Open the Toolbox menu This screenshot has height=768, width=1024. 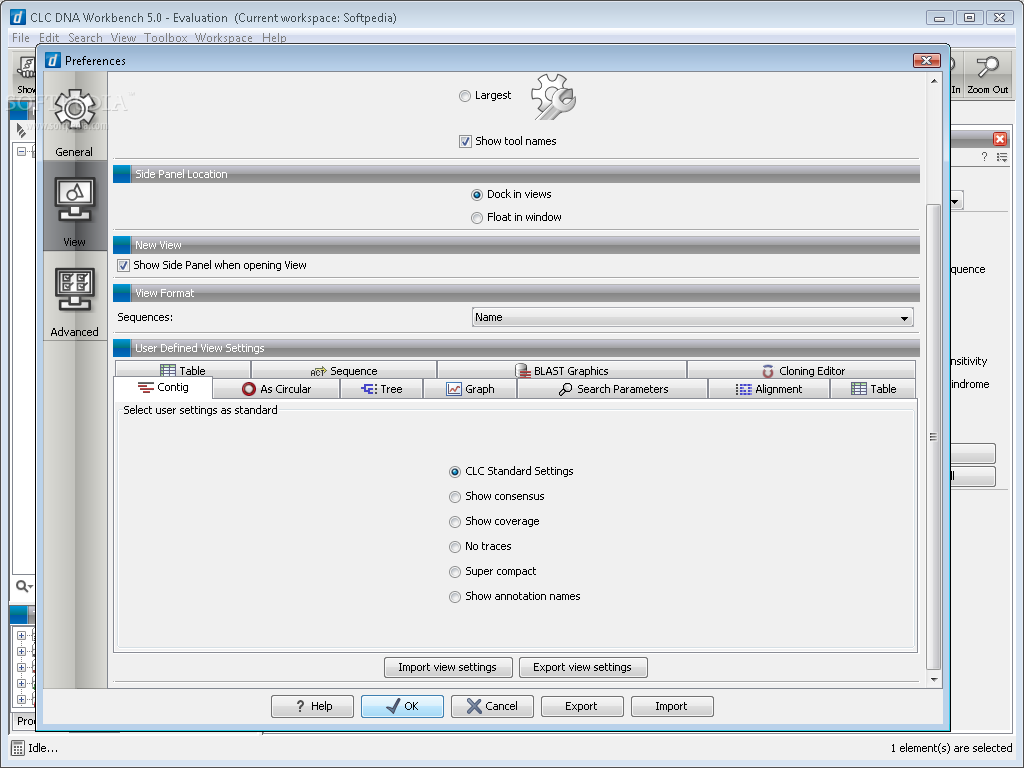[166, 38]
